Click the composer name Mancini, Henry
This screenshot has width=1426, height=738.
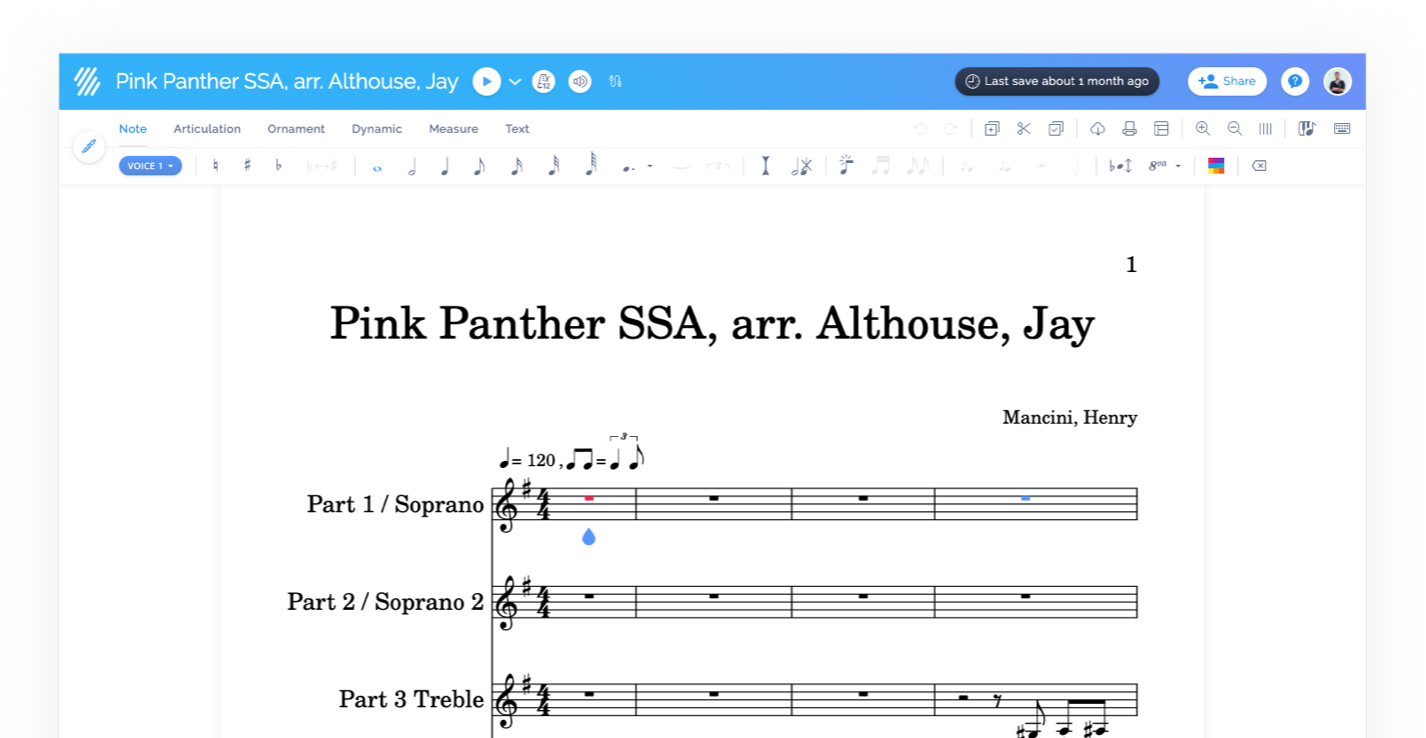coord(1069,417)
